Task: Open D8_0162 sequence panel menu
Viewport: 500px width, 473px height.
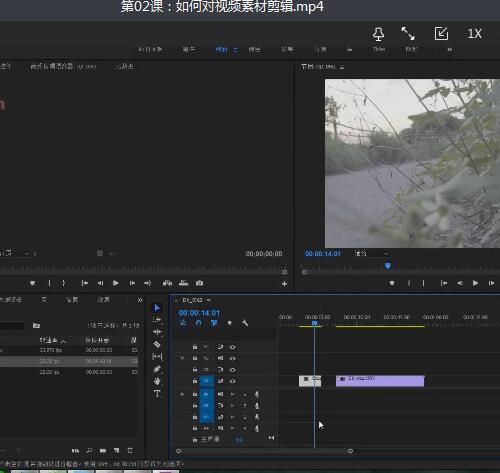Action: tap(209, 300)
